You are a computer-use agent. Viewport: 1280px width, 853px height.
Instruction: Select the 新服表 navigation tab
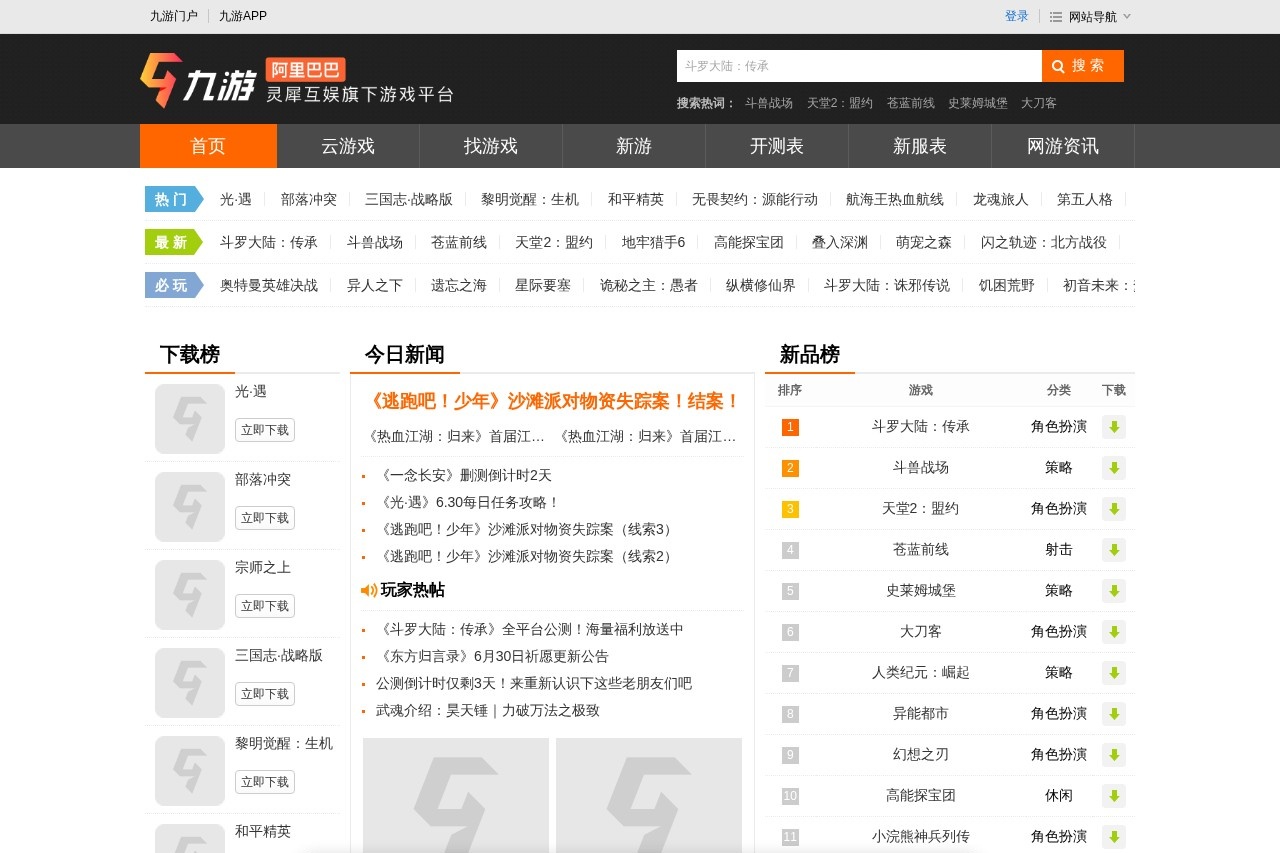click(920, 146)
